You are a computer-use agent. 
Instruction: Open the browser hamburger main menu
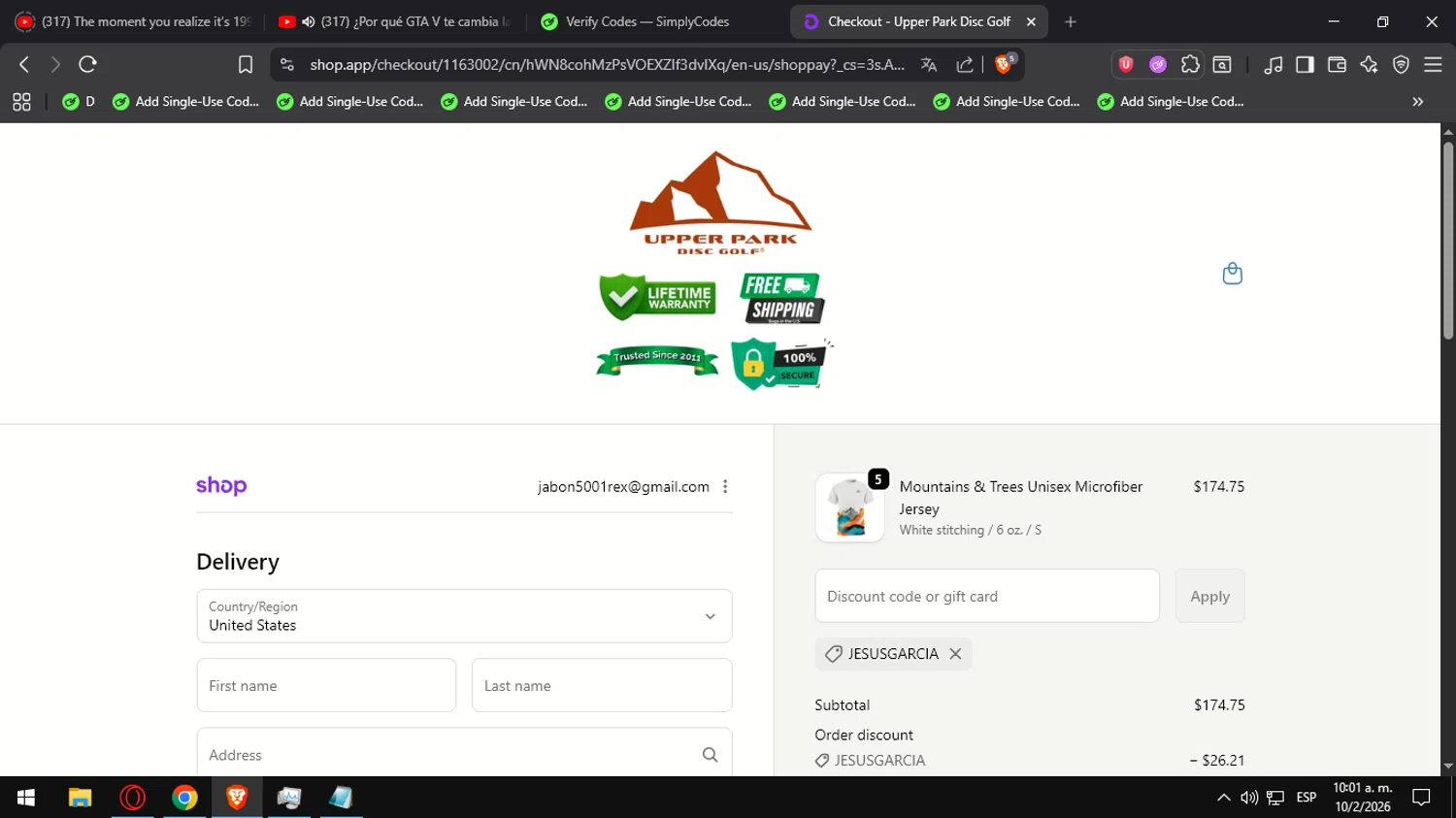tap(1433, 64)
